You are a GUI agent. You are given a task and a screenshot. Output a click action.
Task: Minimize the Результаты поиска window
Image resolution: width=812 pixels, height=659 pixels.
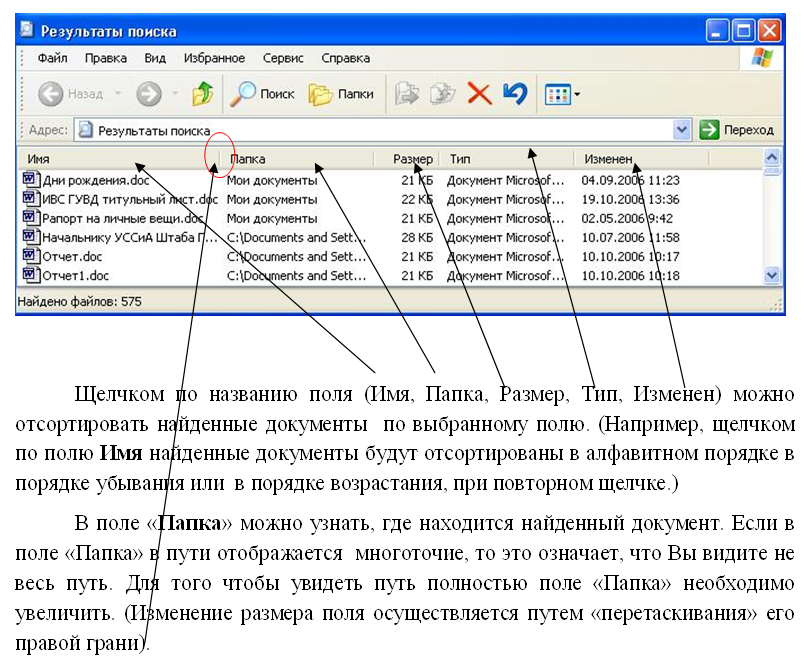pyautogui.click(x=717, y=31)
